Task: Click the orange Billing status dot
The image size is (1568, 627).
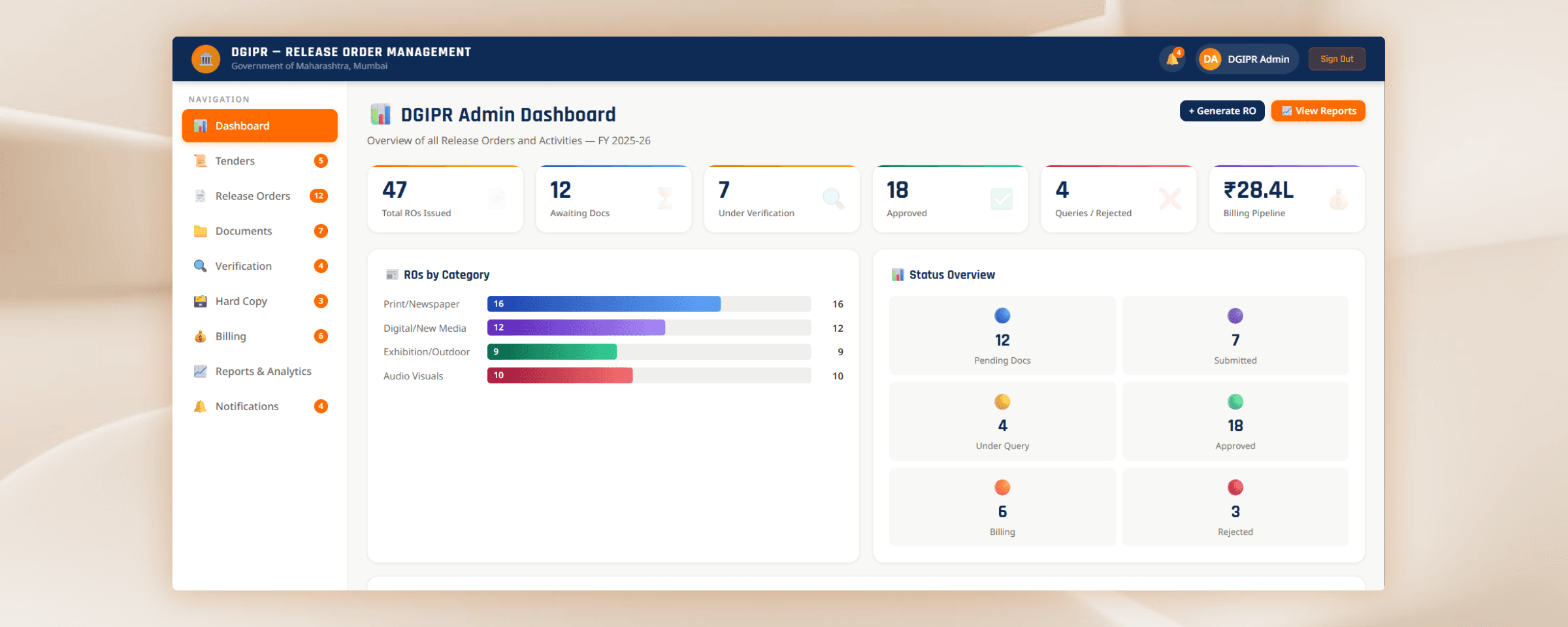Action: coord(1002,487)
